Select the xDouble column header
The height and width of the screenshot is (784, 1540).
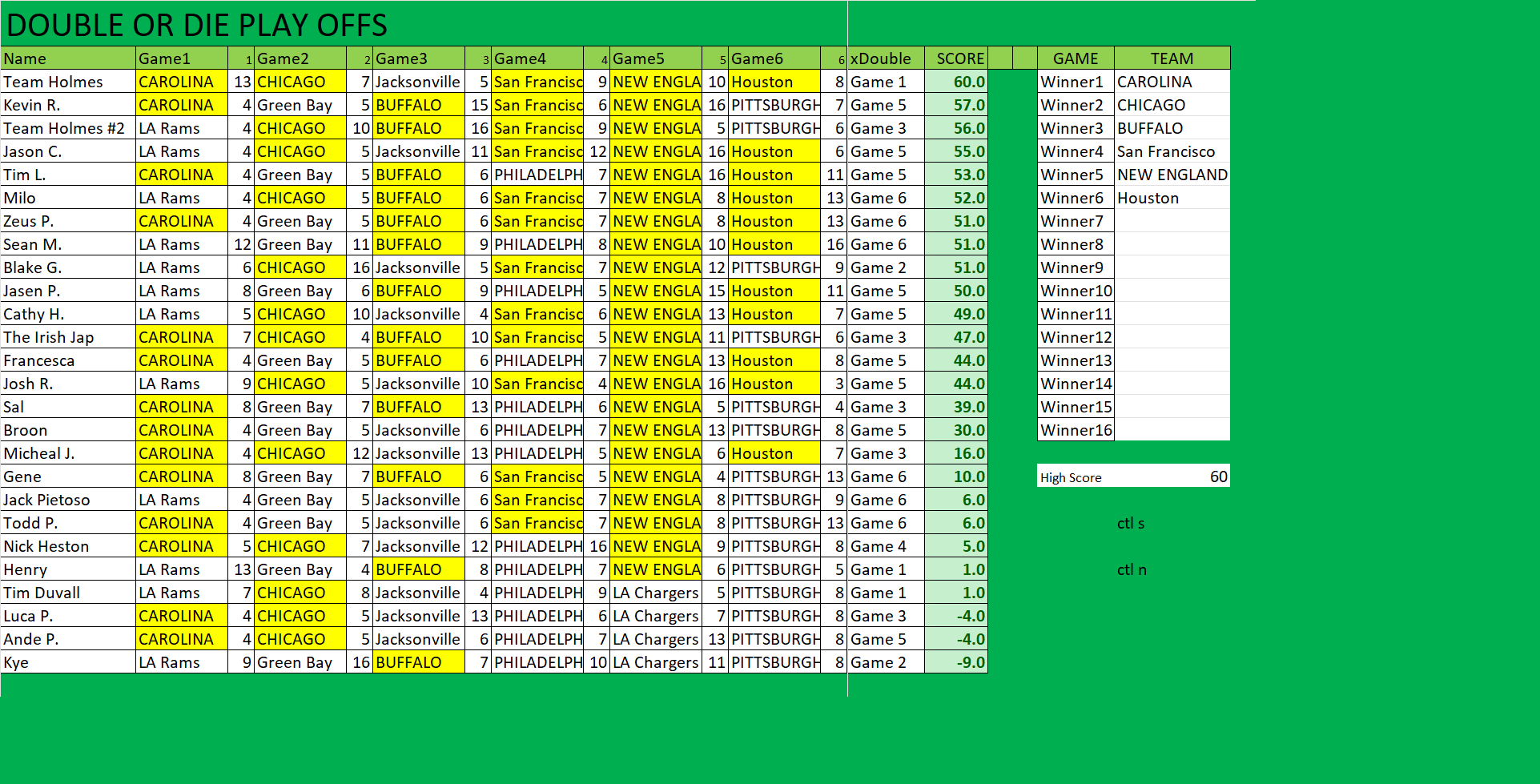coord(886,58)
